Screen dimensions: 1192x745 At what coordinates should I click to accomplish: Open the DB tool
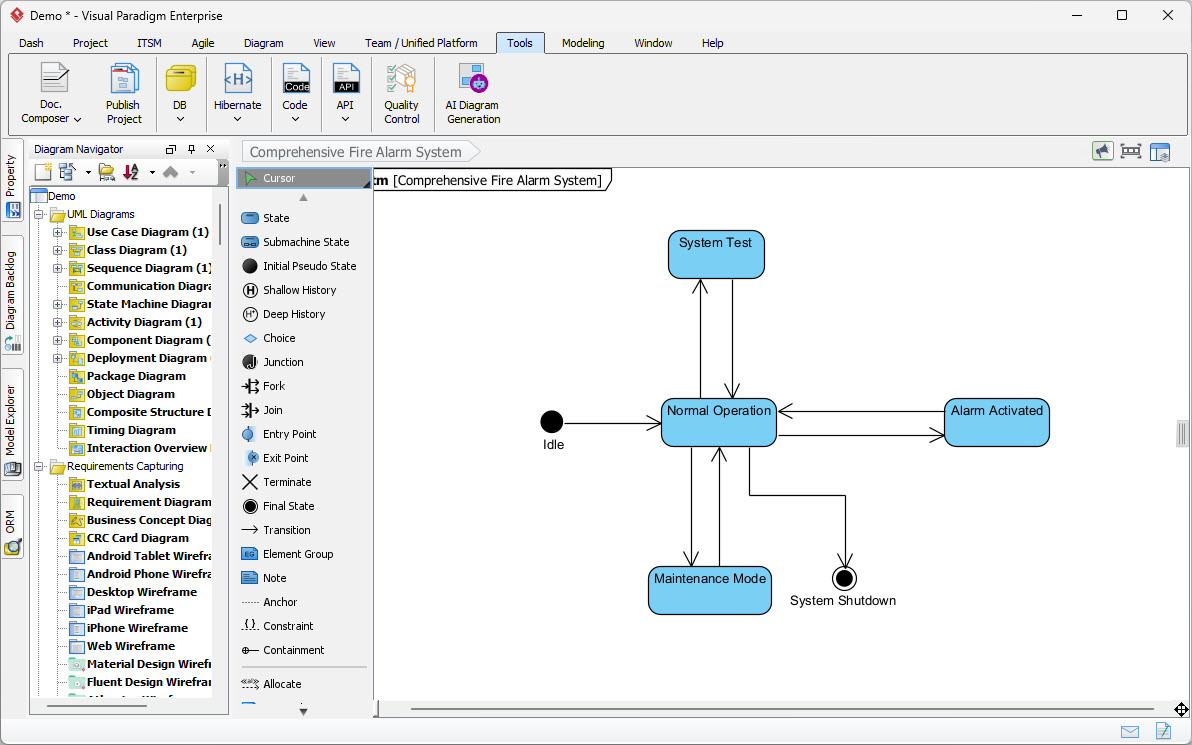click(180, 94)
